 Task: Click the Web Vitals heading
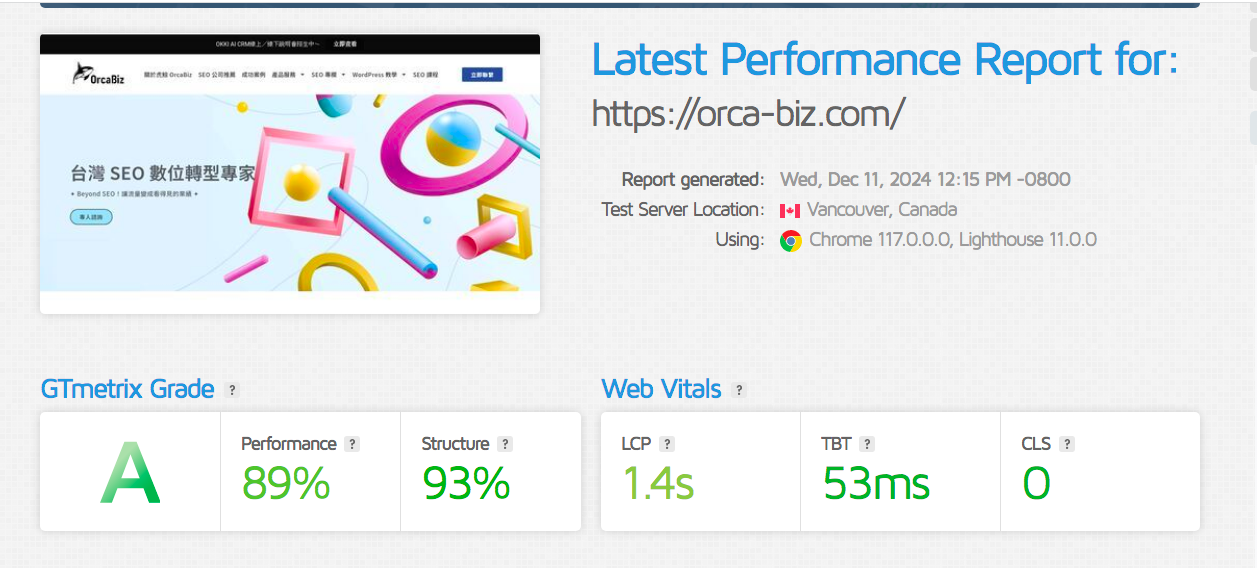(661, 389)
